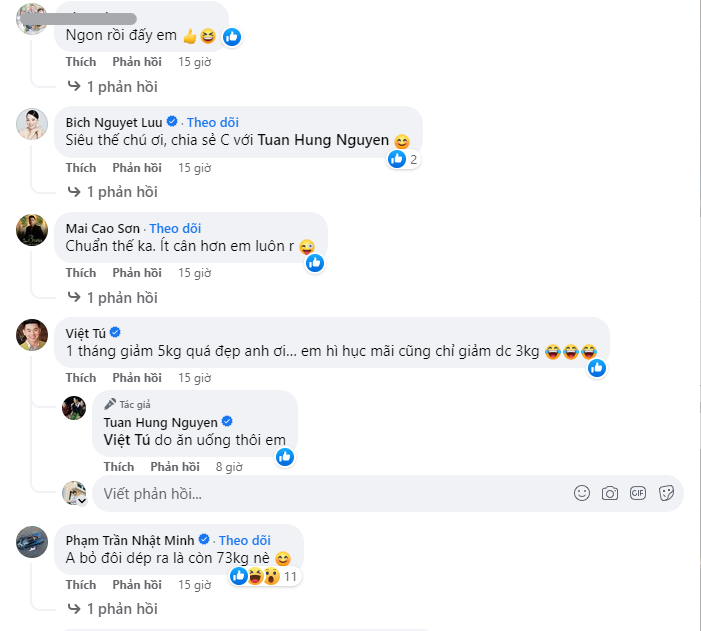This screenshot has height=631, width=701.
Task: Click the camera photo attachment icon
Action: pos(610,493)
